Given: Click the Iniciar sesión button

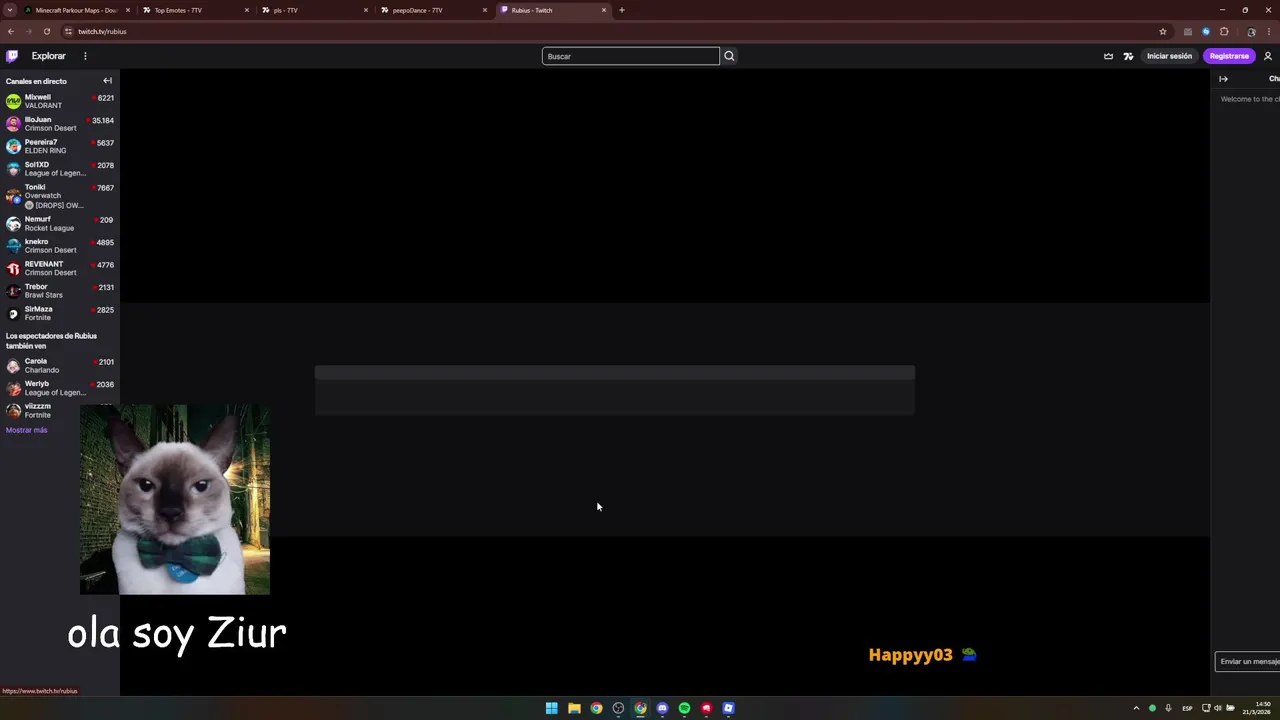Looking at the screenshot, I should (1169, 56).
